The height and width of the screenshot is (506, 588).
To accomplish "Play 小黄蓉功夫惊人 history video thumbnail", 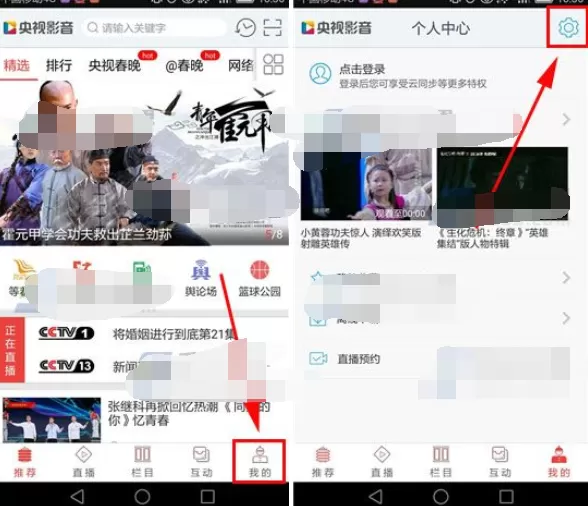I will pos(366,184).
